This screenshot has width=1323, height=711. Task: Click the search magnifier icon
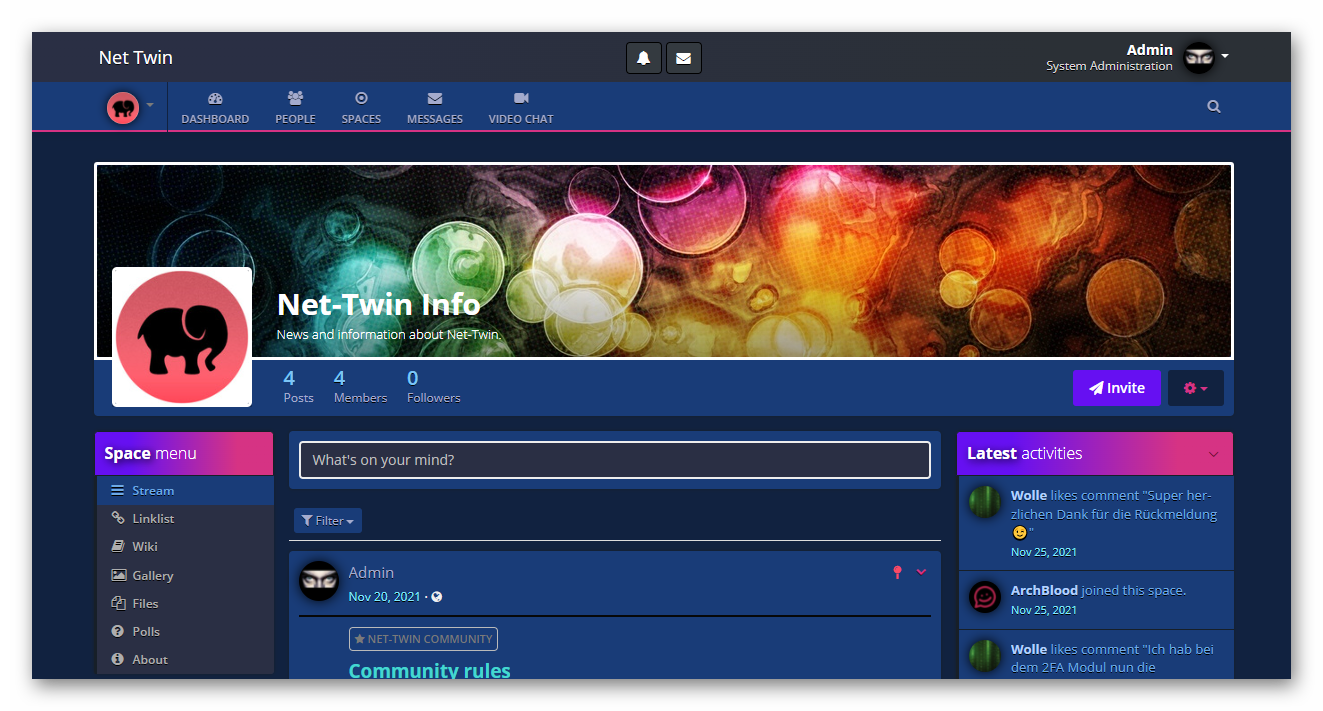(x=1213, y=106)
